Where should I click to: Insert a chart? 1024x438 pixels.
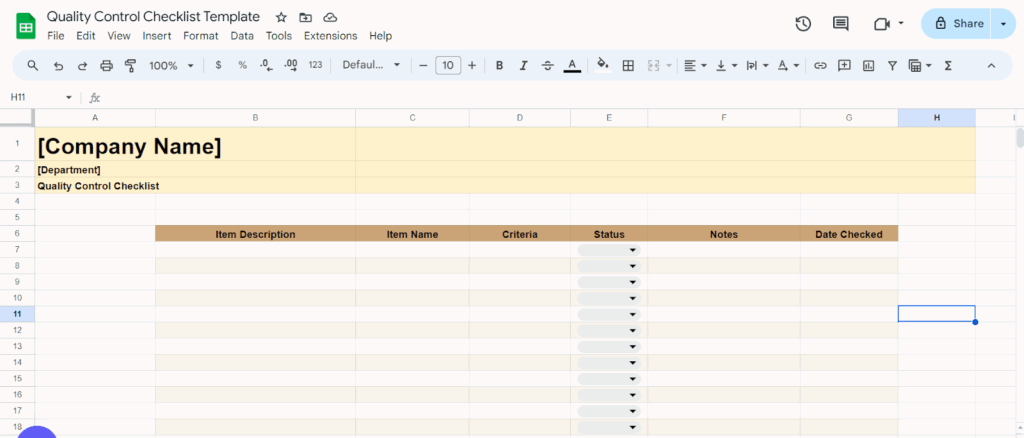point(869,65)
